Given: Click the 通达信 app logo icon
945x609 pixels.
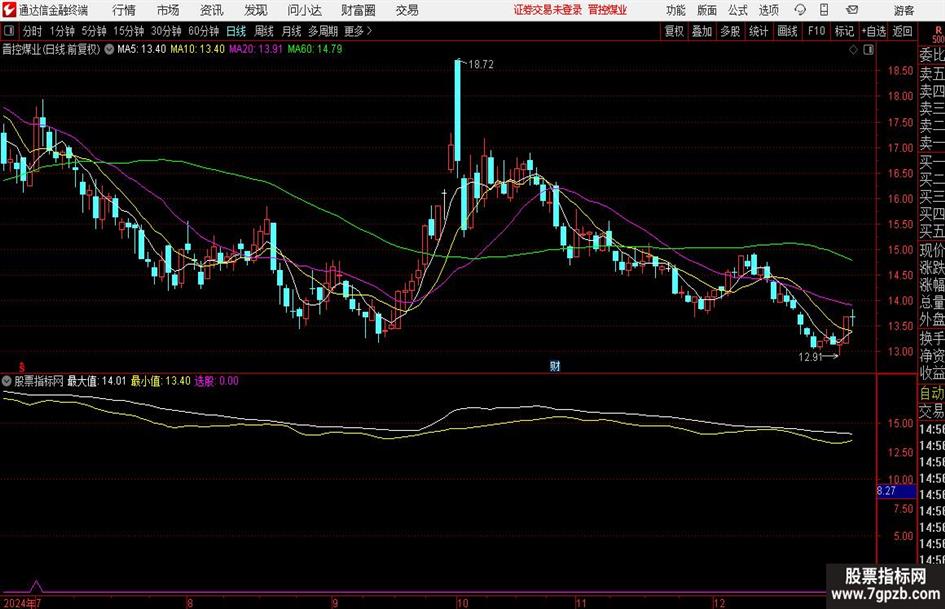Looking at the screenshot, I should (x=9, y=10).
